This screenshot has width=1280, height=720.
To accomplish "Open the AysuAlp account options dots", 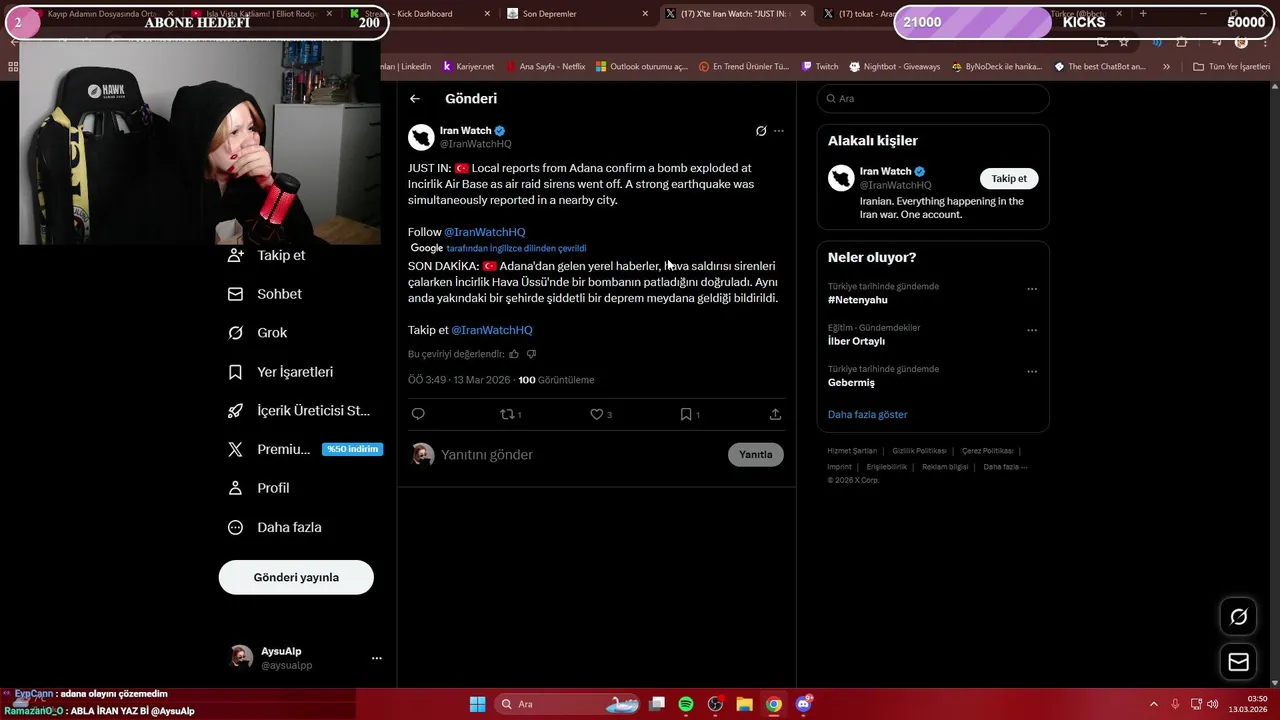I will coord(377,658).
